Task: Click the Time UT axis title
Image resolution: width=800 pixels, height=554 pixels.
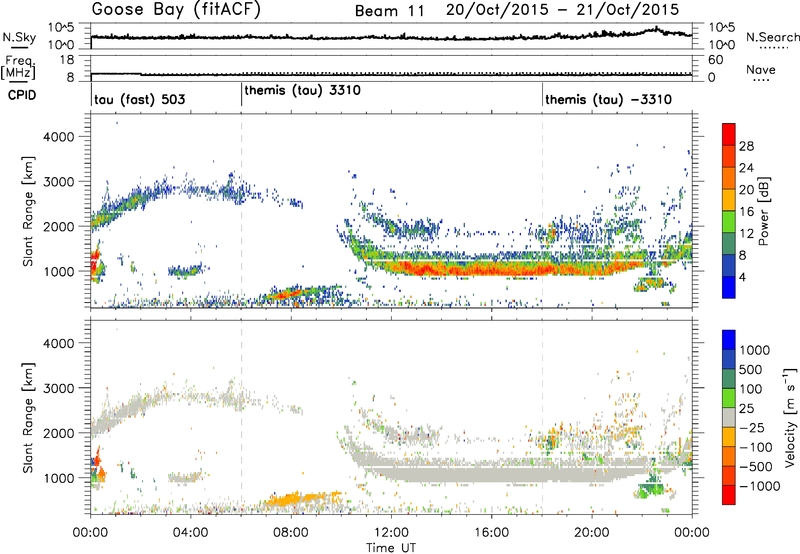Action: pos(391,548)
